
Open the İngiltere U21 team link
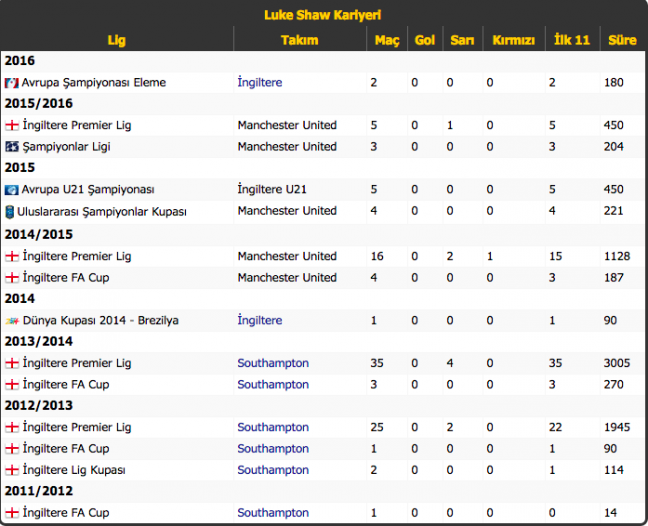pos(272,190)
